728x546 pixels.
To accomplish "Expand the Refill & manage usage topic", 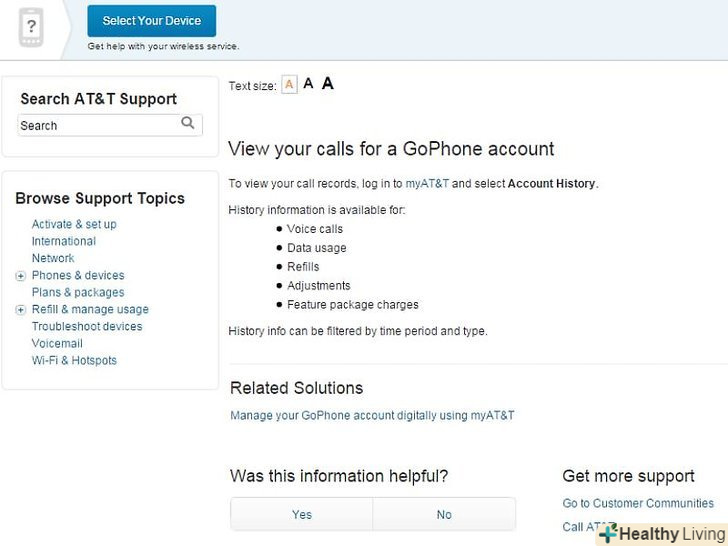I will click(x=21, y=310).
